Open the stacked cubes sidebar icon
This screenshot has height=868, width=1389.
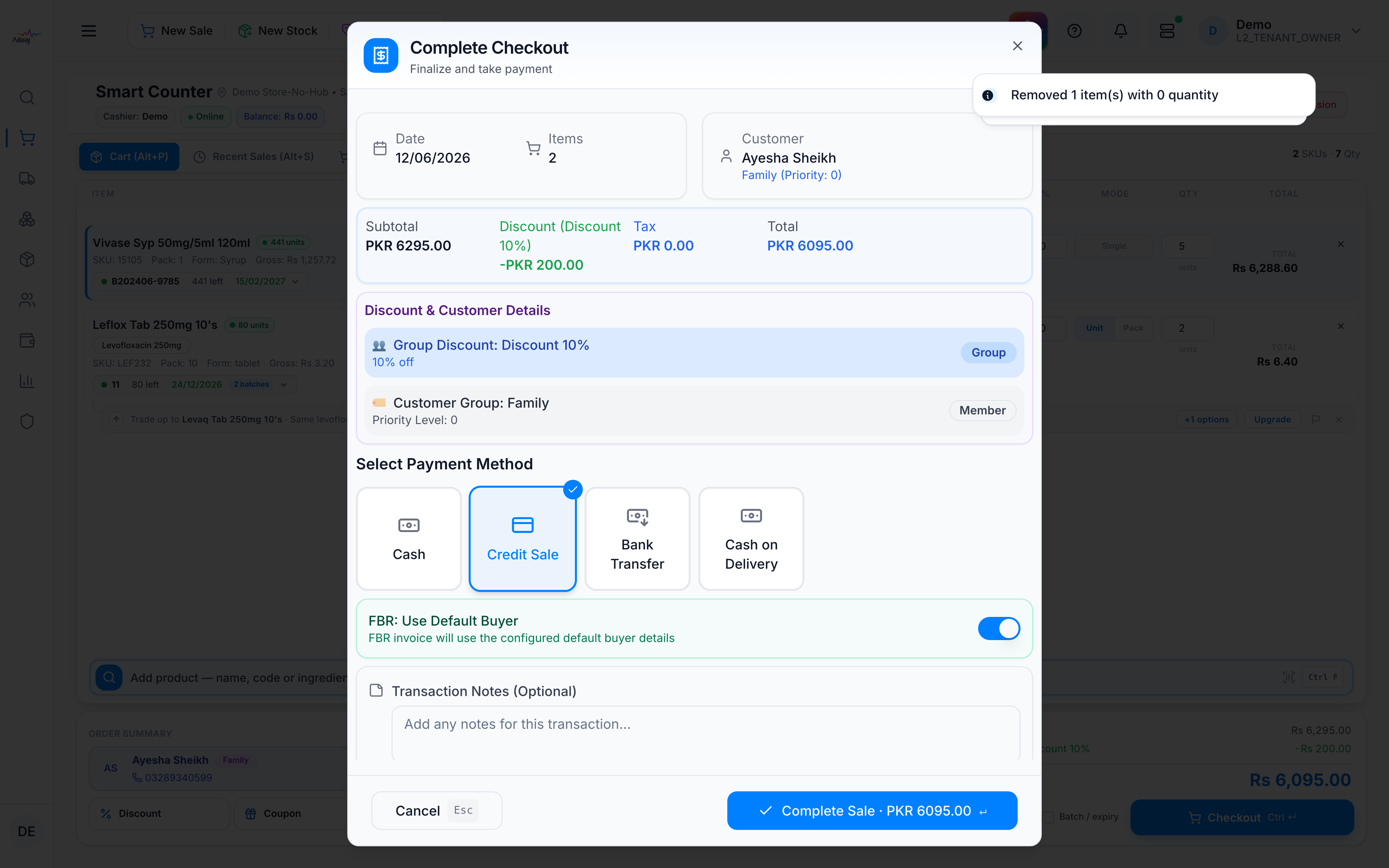point(27,219)
